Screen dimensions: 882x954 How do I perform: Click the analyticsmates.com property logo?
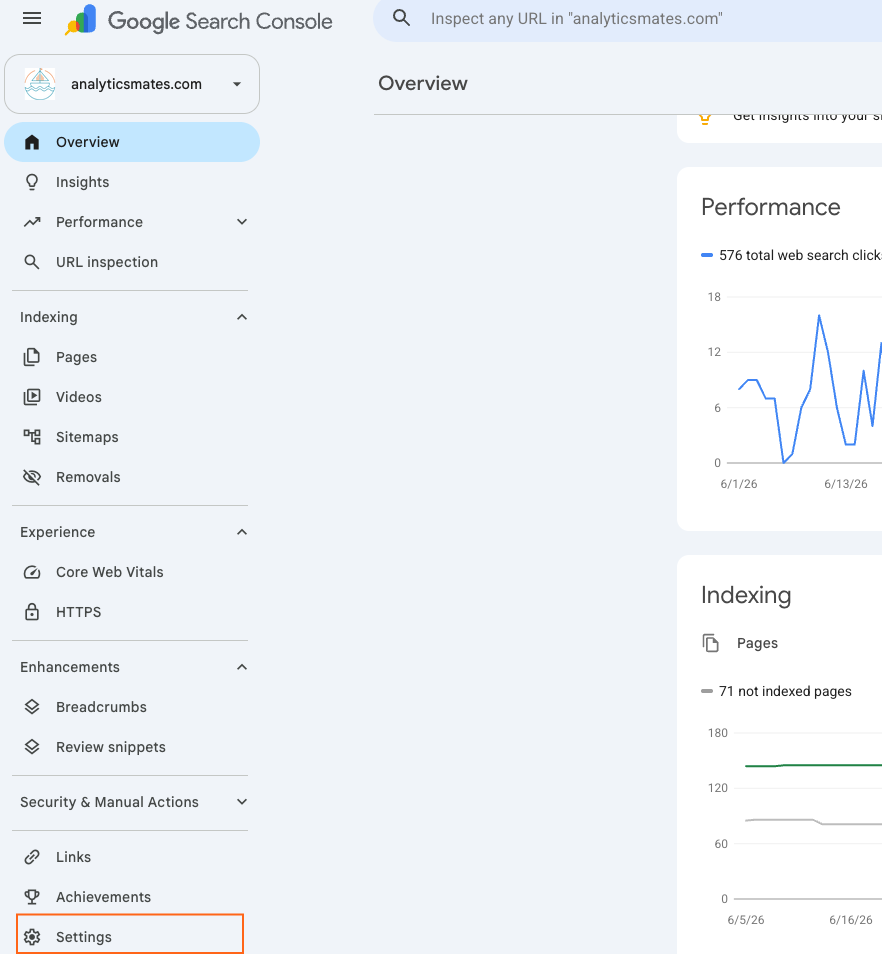[x=40, y=84]
